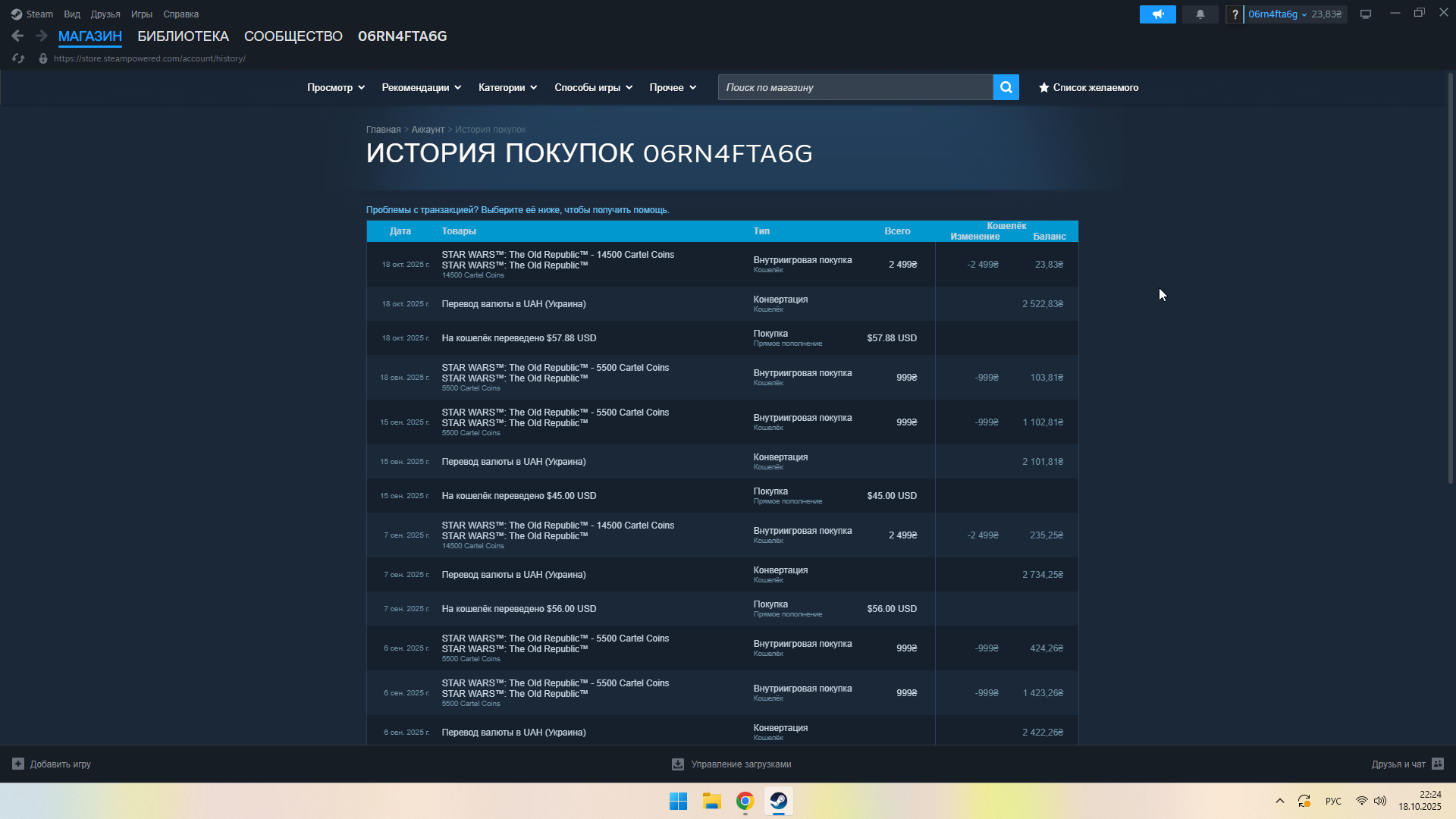Click the announcements megaphone icon

pos(1157,14)
